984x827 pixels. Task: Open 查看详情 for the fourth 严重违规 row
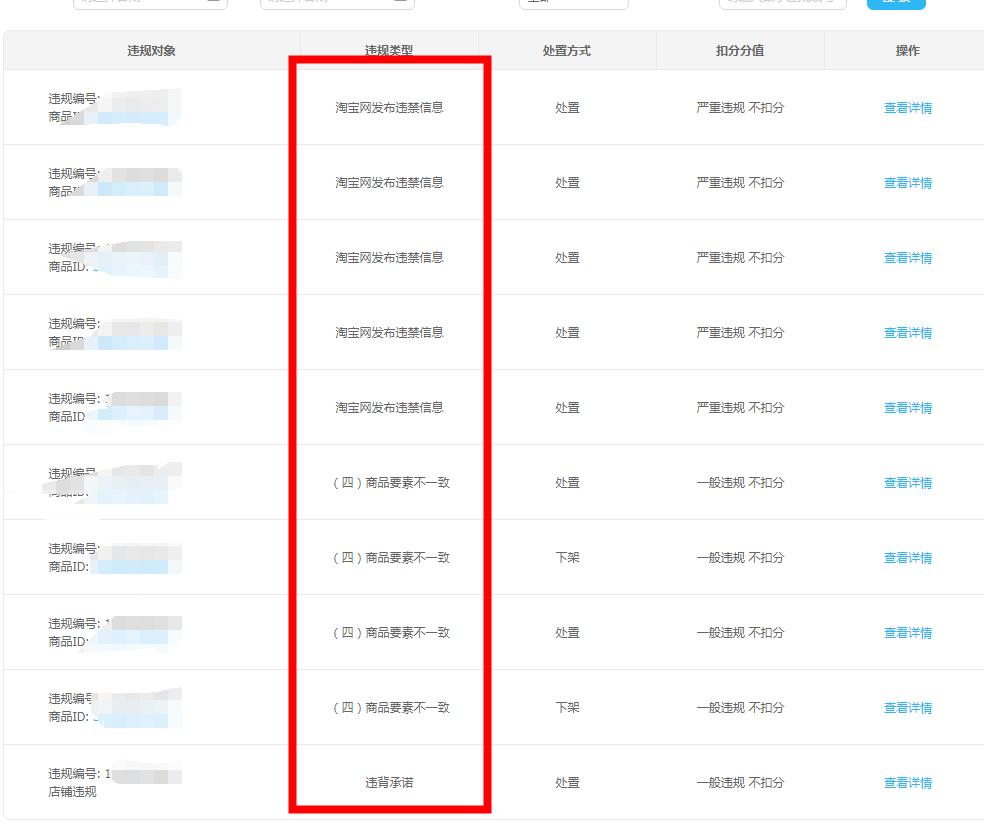tap(907, 332)
